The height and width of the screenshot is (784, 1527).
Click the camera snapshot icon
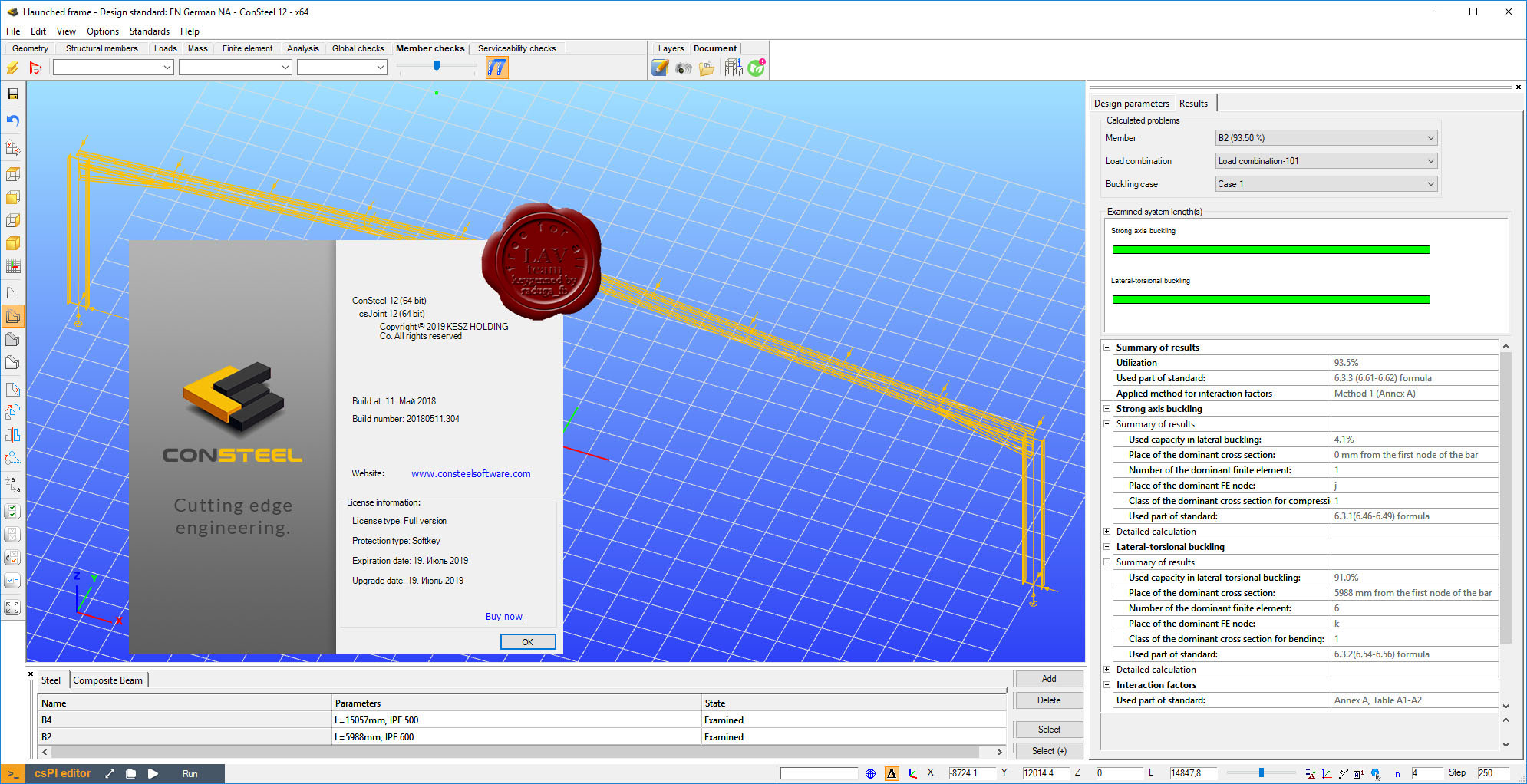pos(684,68)
